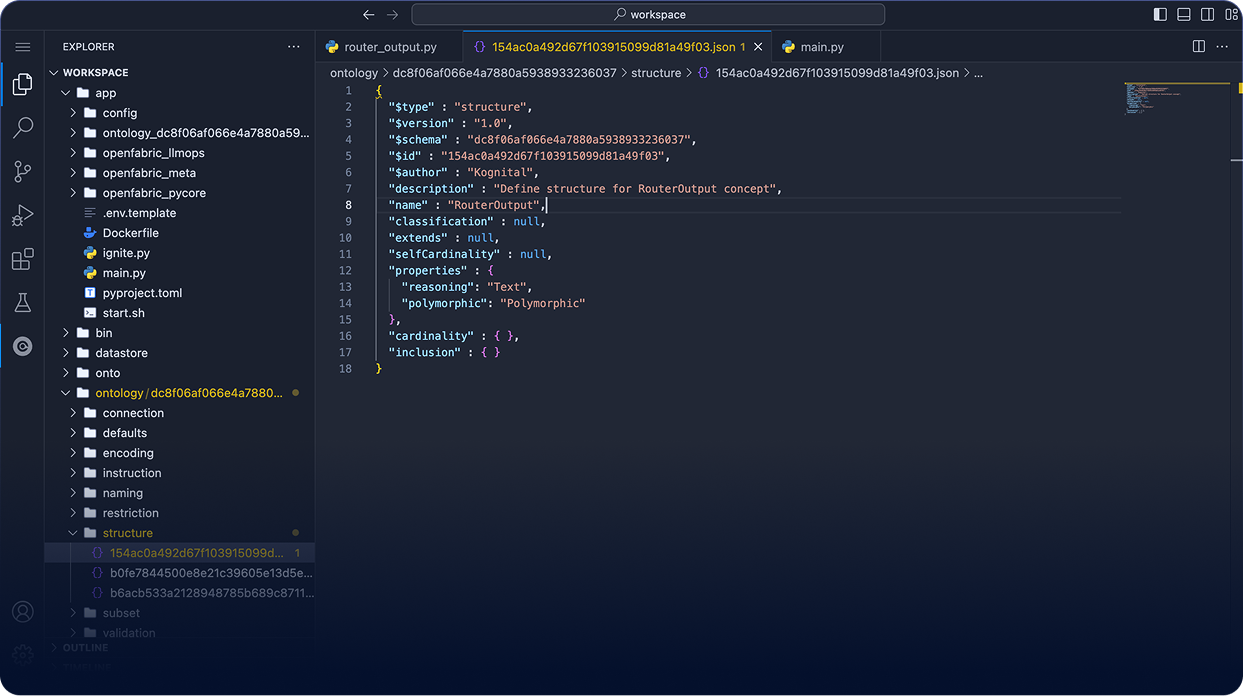
Task: Open the Extensions view
Action: click(x=22, y=258)
